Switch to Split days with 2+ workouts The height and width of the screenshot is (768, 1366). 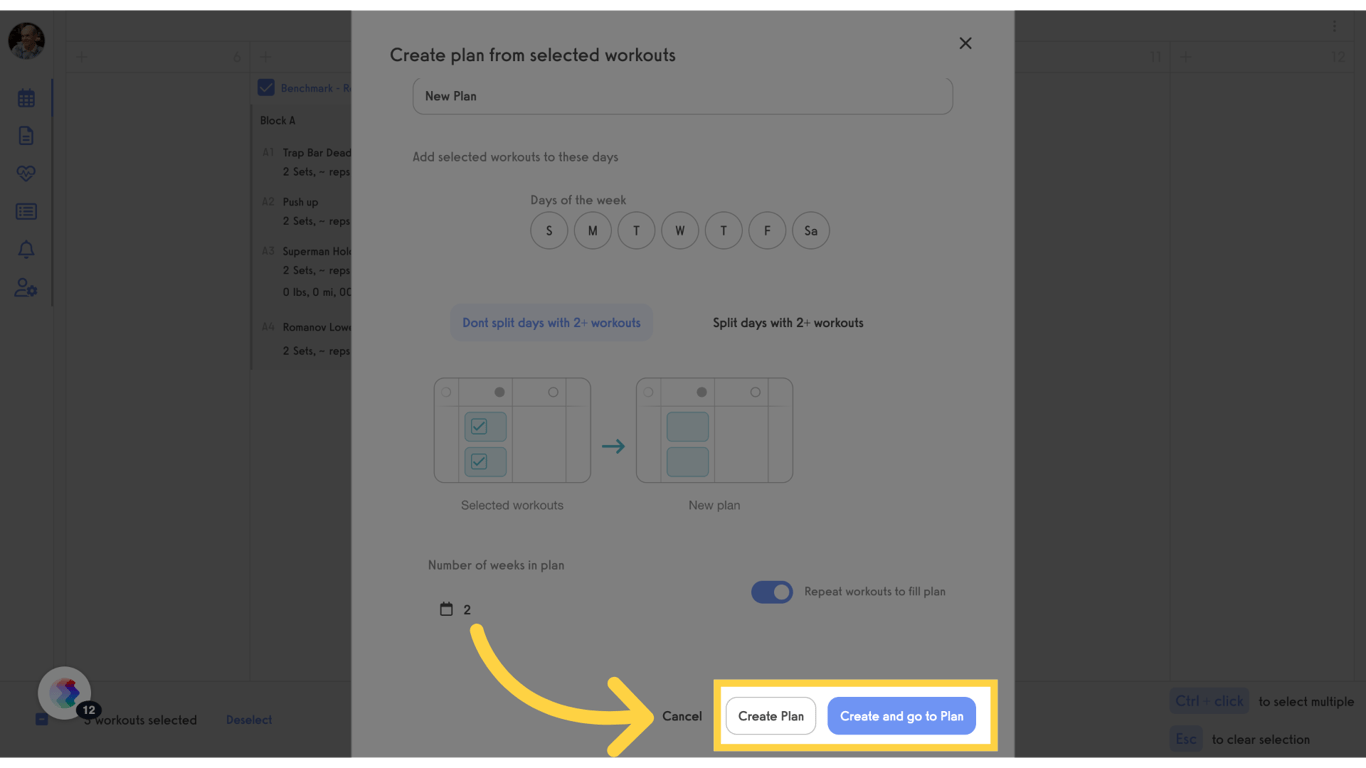[787, 322]
